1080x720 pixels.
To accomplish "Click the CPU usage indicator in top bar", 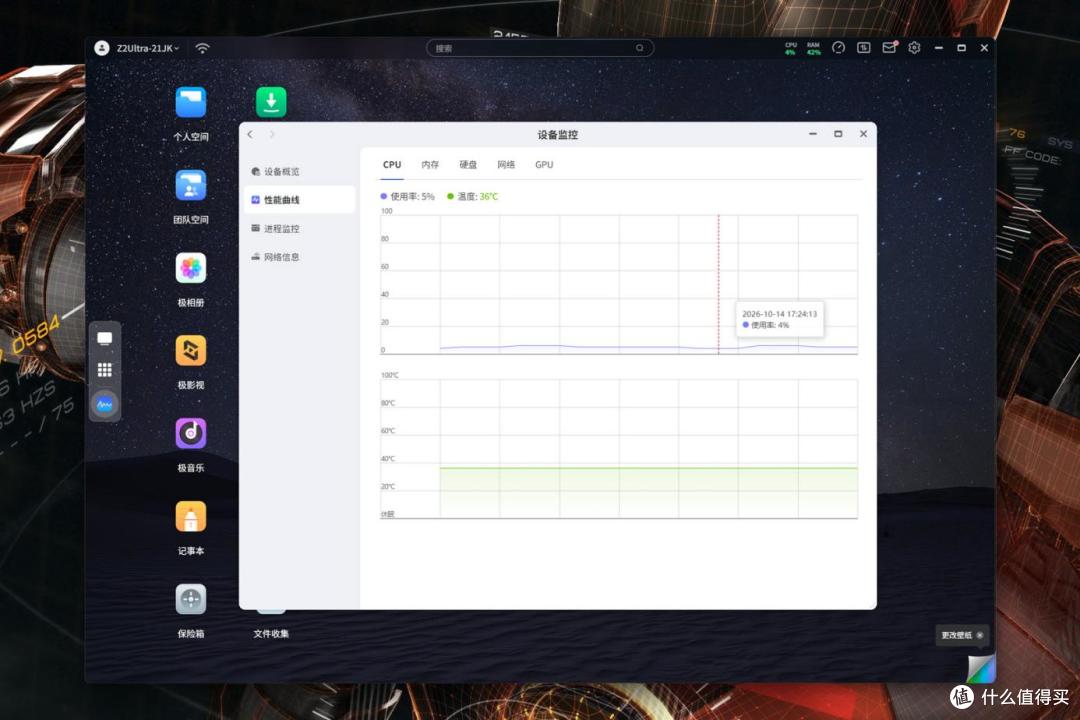I will click(790, 48).
